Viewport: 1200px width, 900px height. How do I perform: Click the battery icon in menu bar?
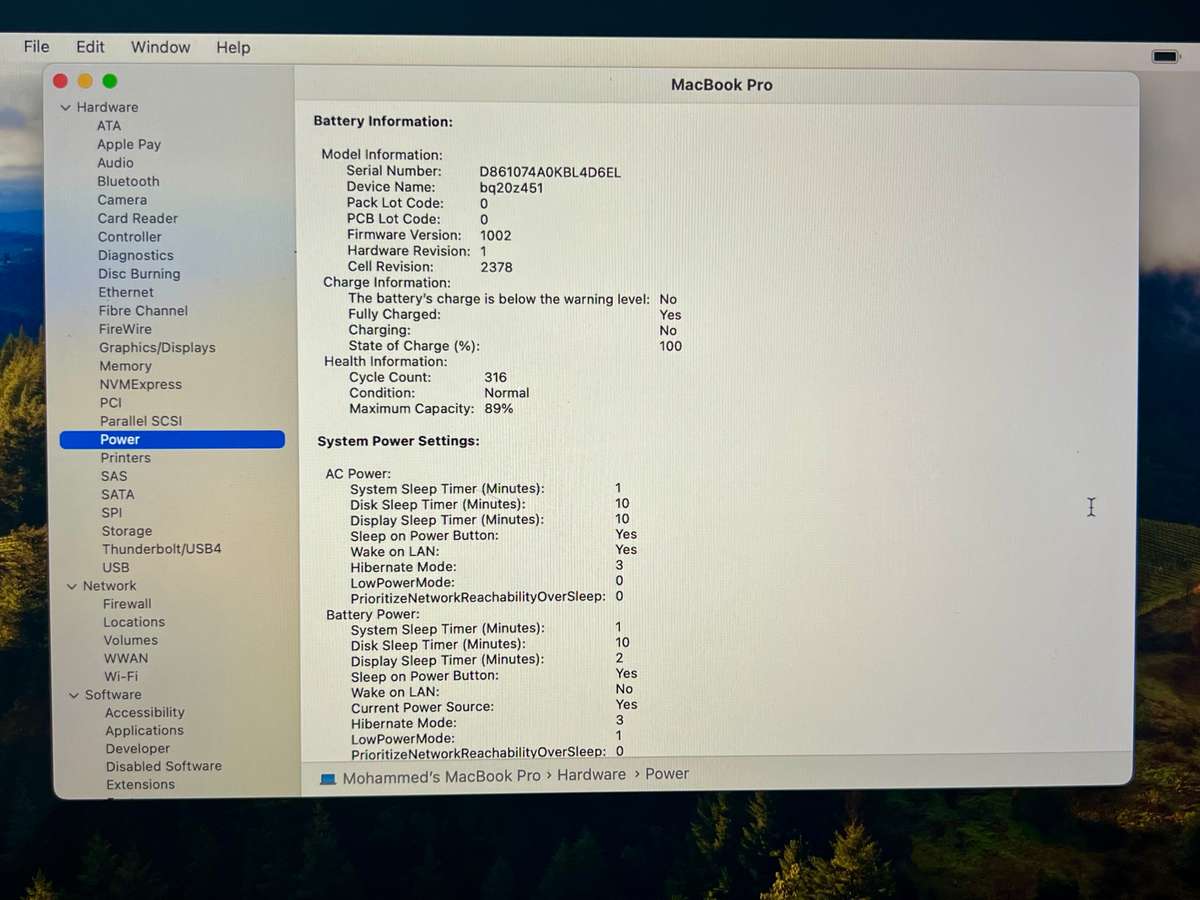pos(1165,57)
